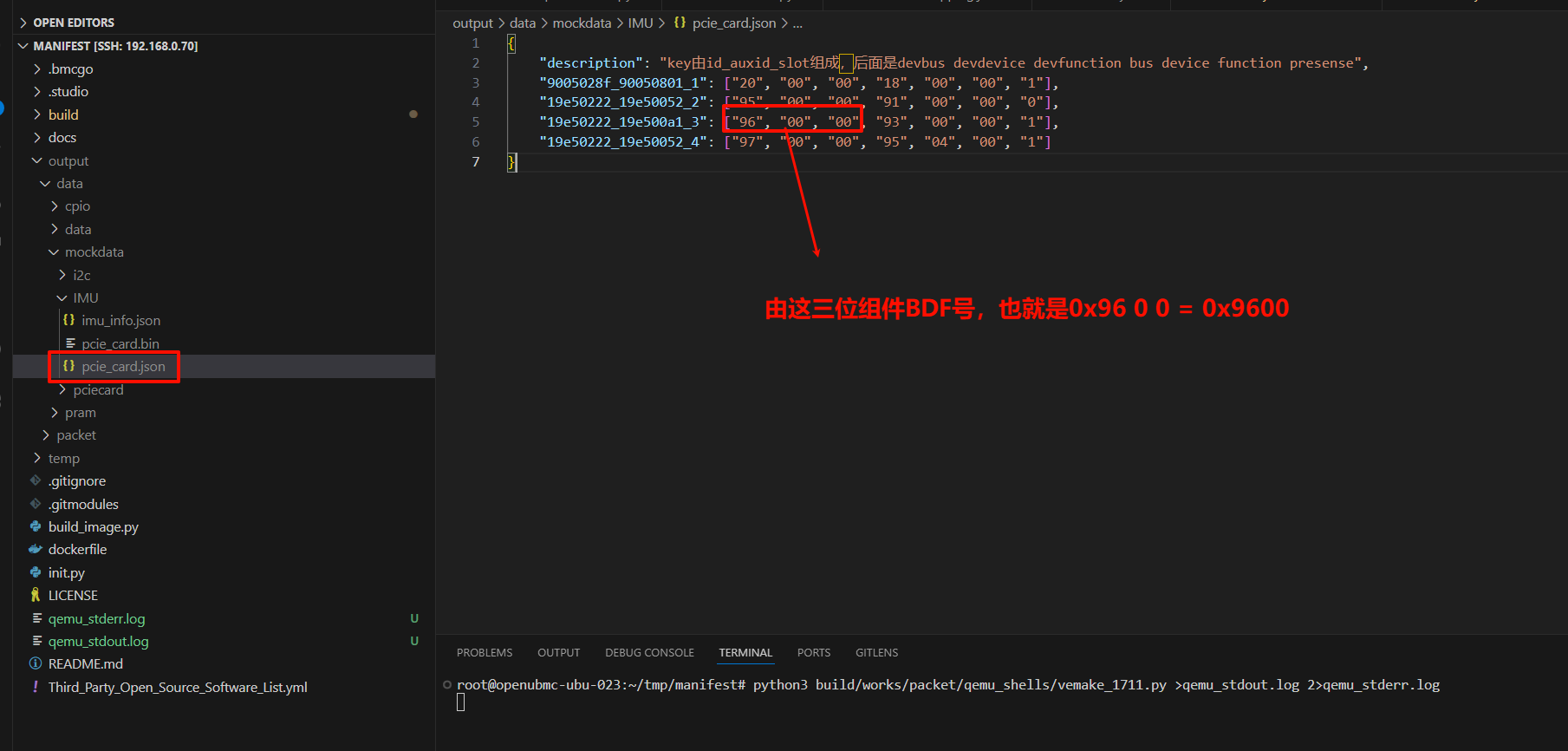Image resolution: width=1568 pixels, height=751 pixels.
Task: Open the imu_info.json file
Action: 120,321
